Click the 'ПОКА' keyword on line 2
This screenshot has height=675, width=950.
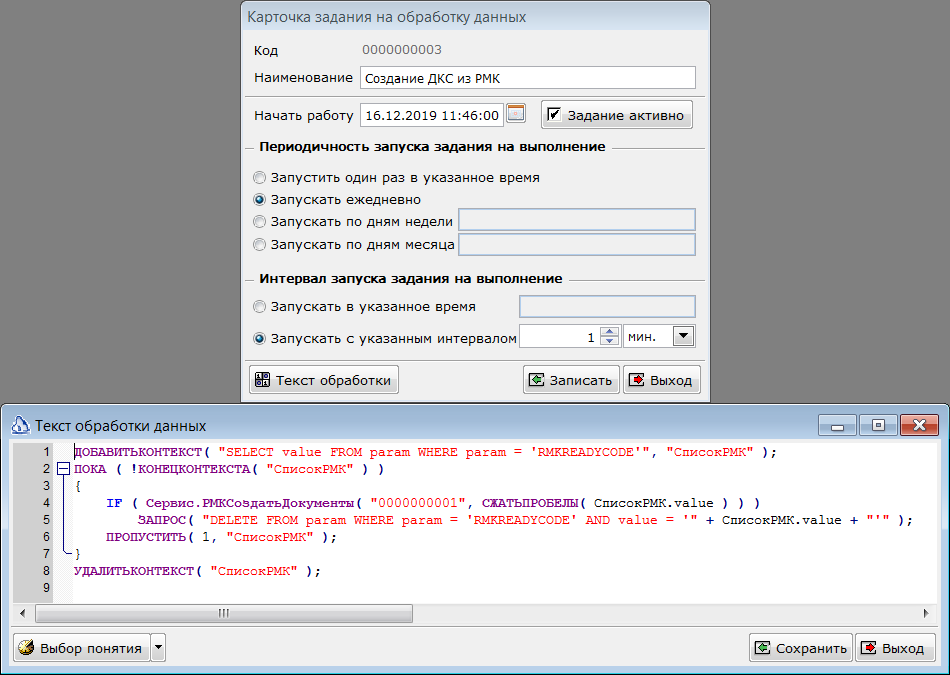pos(90,469)
